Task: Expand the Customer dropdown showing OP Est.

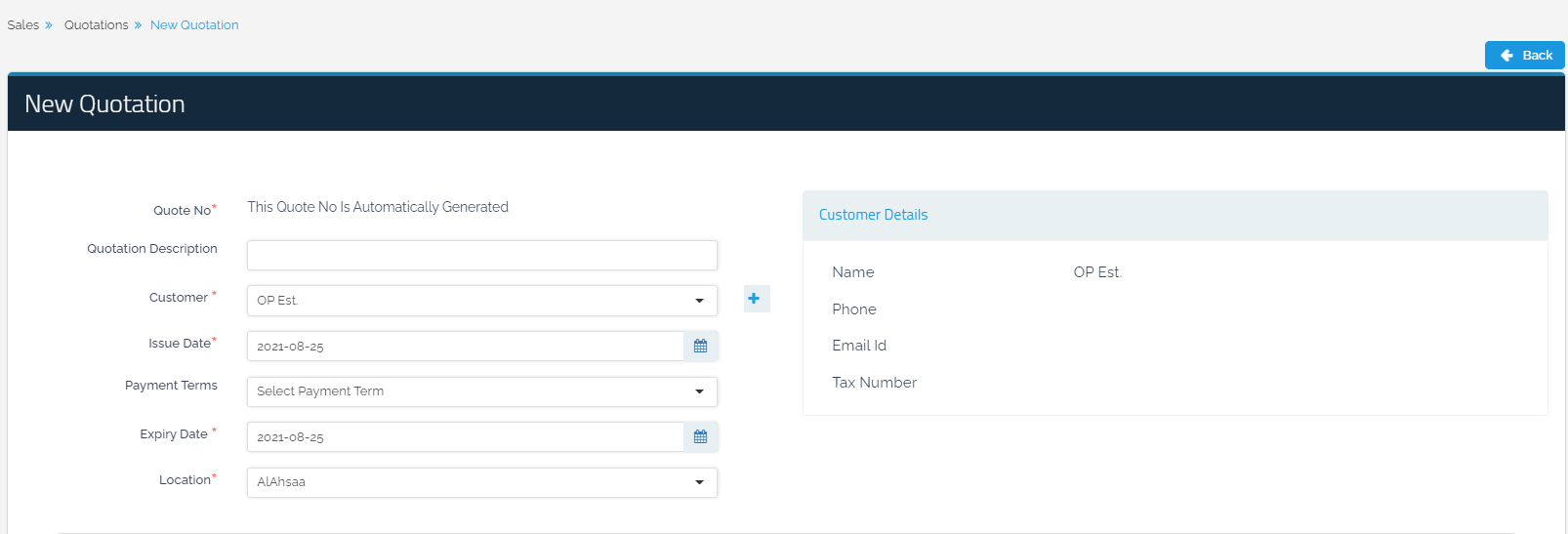Action: pos(481,301)
